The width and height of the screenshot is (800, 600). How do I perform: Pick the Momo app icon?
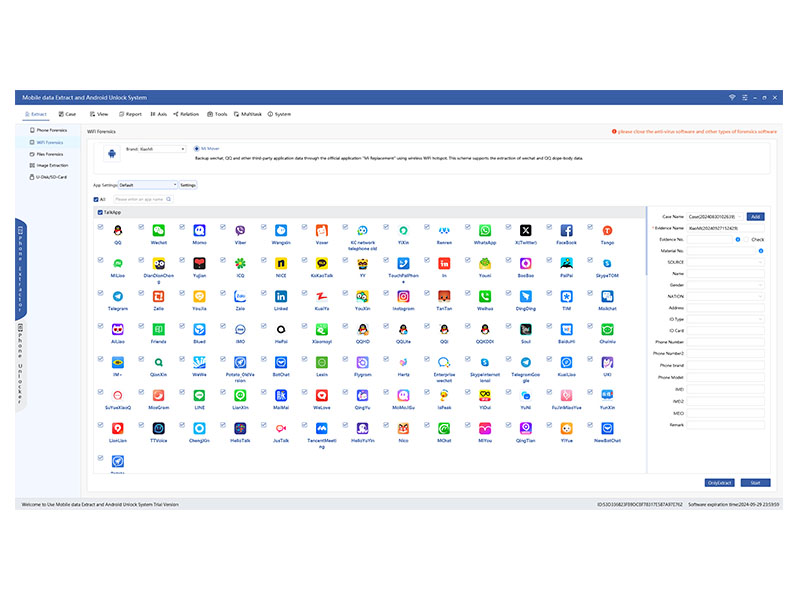coord(199,231)
